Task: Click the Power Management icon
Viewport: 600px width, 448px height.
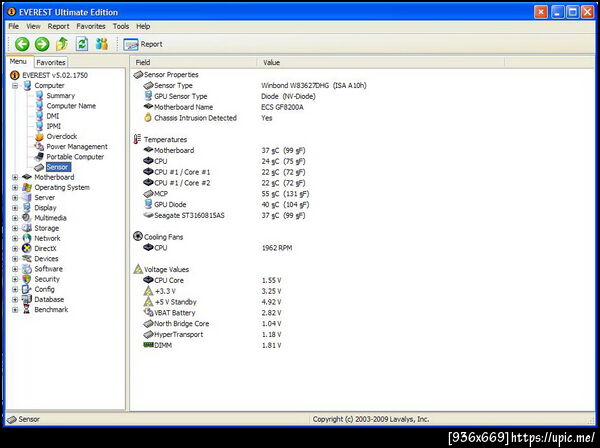Action: (39, 147)
